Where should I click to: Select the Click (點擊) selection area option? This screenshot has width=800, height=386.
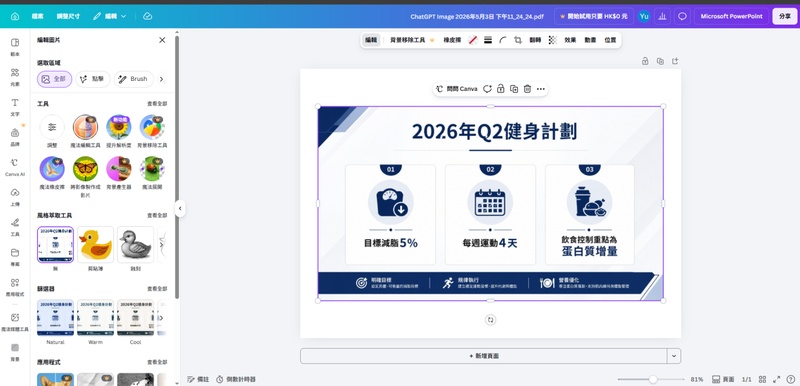click(93, 79)
